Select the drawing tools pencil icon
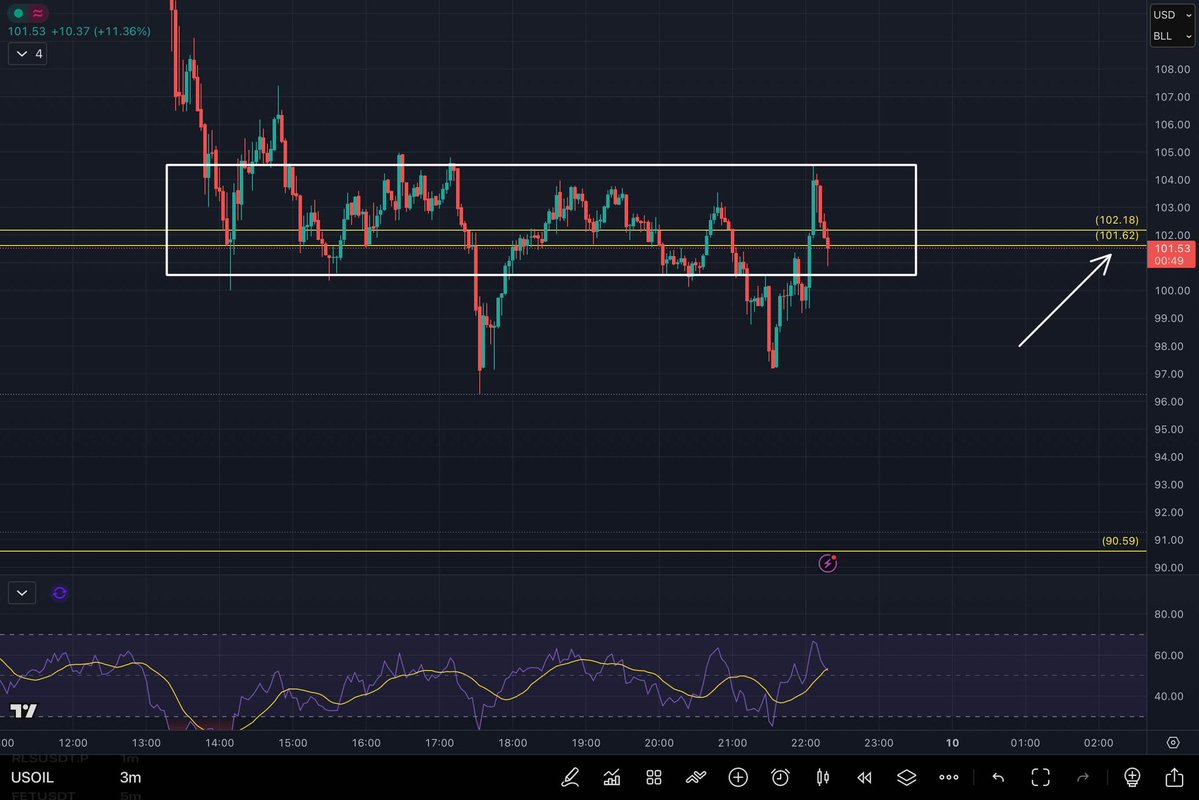The height and width of the screenshot is (800, 1199). (x=570, y=777)
